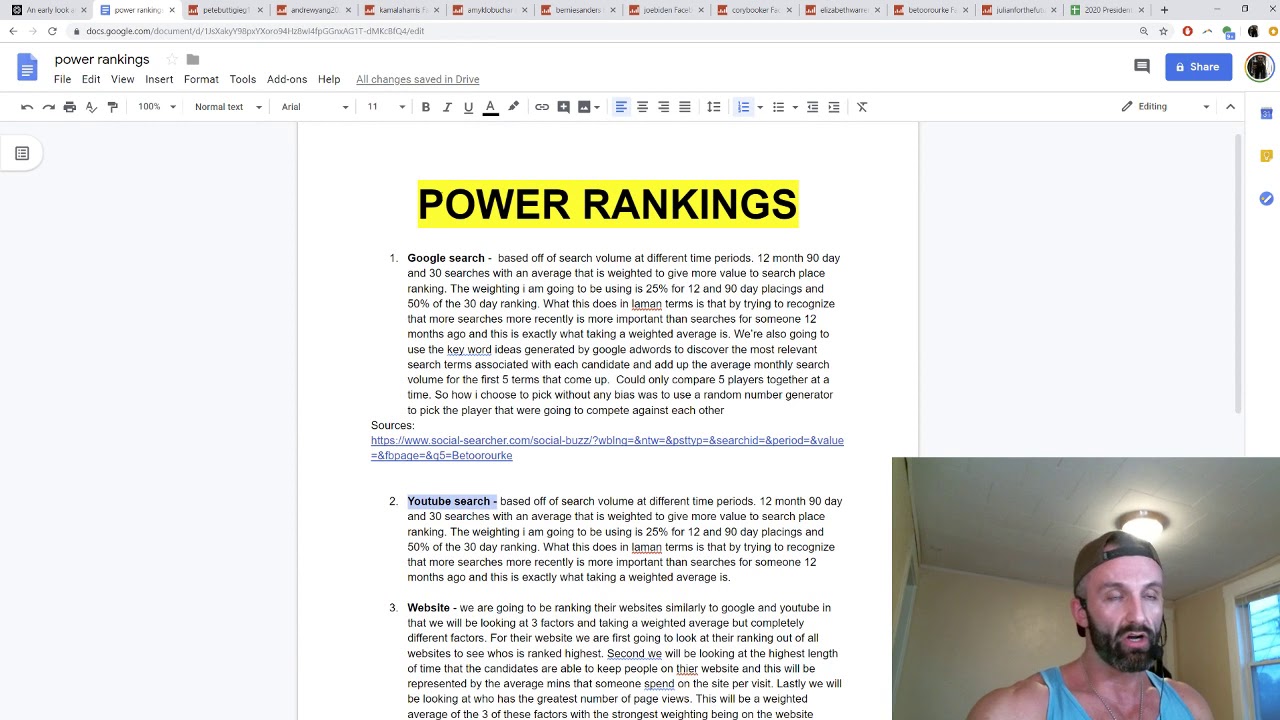Insert image using picture icon
The image size is (1280, 720).
584,107
